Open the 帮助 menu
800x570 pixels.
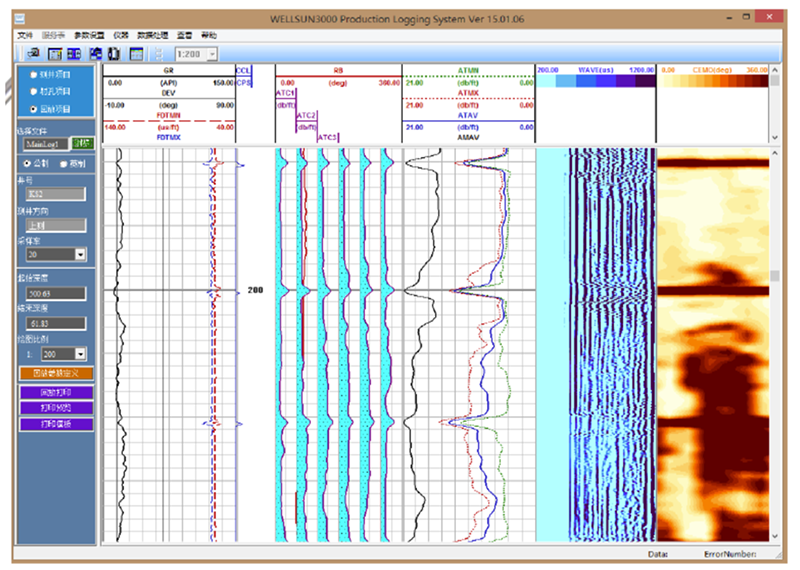[209, 35]
